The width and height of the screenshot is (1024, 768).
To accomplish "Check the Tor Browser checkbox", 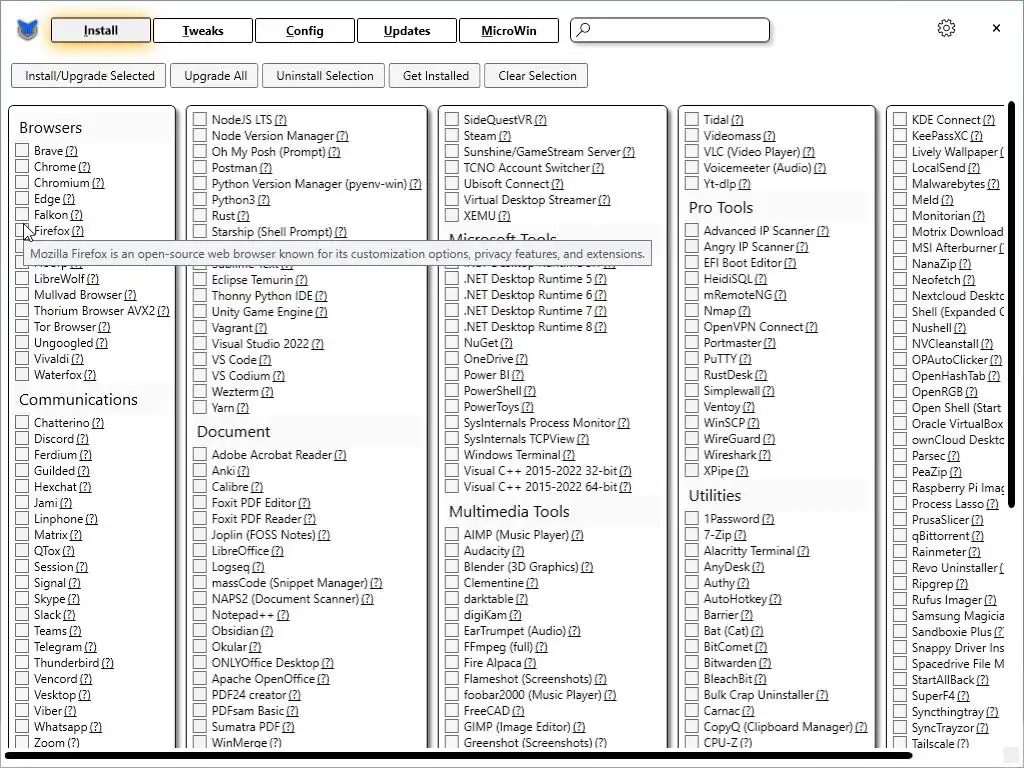I will (x=22, y=327).
